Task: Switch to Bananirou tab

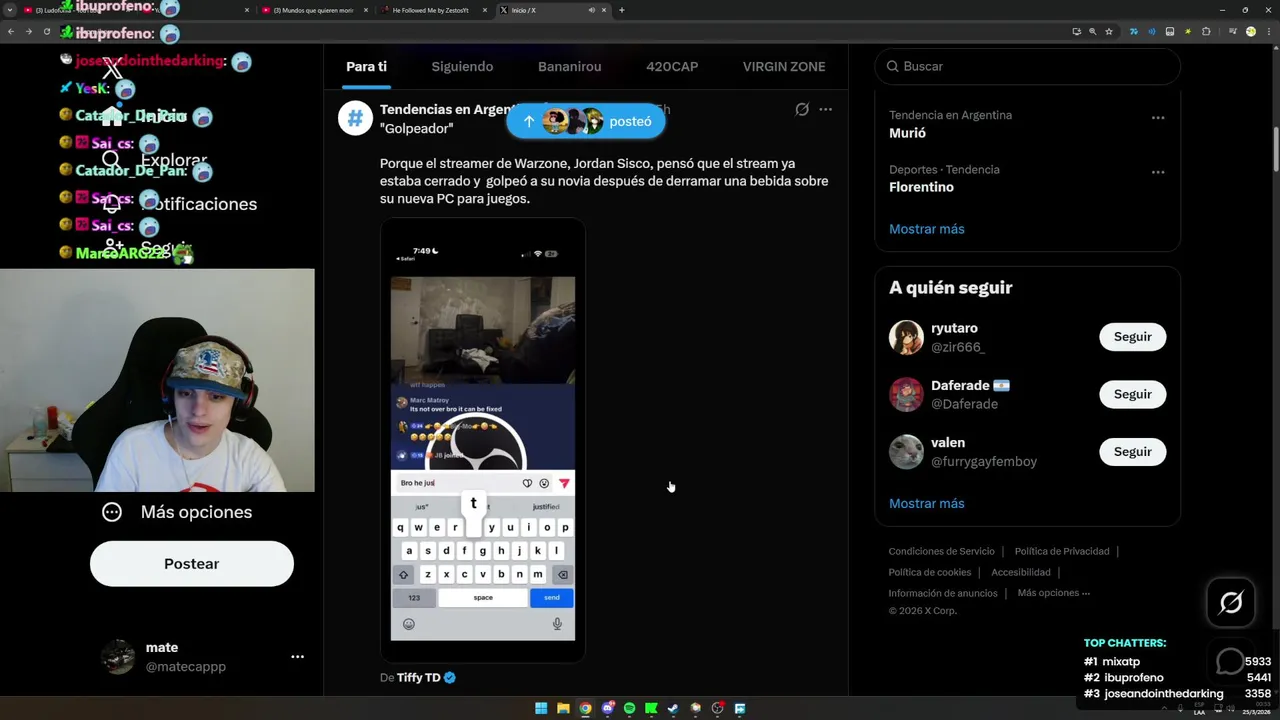Action: point(569,66)
